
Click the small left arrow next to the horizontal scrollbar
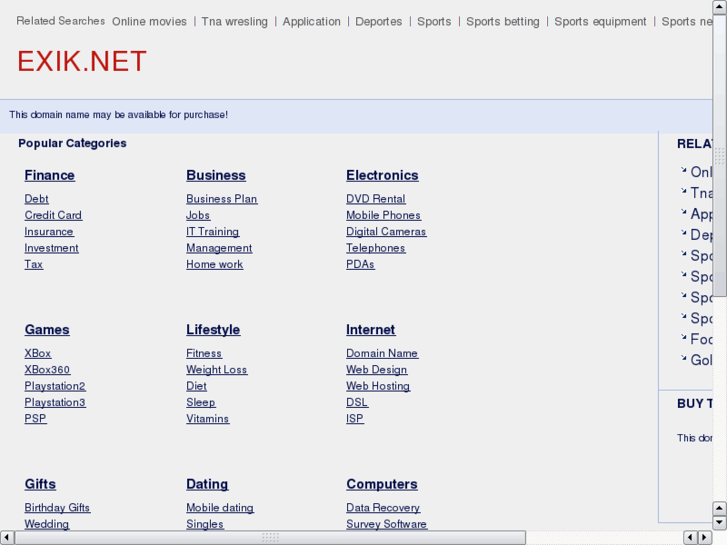point(691,538)
